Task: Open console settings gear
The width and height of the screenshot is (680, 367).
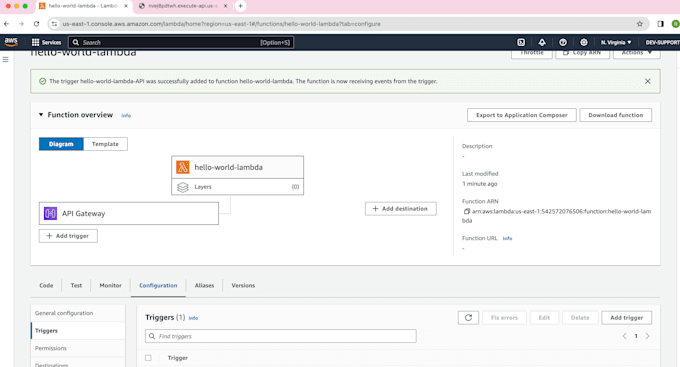Action: 584,42
